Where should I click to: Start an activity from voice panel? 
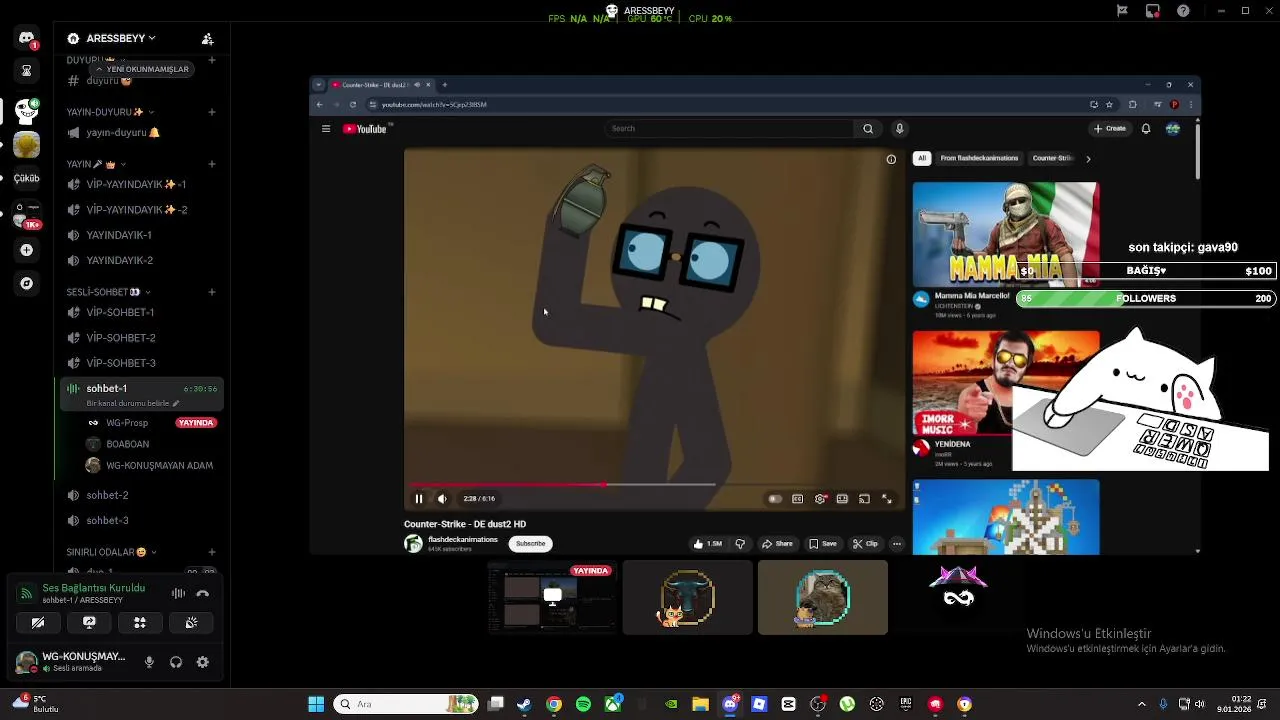[140, 623]
